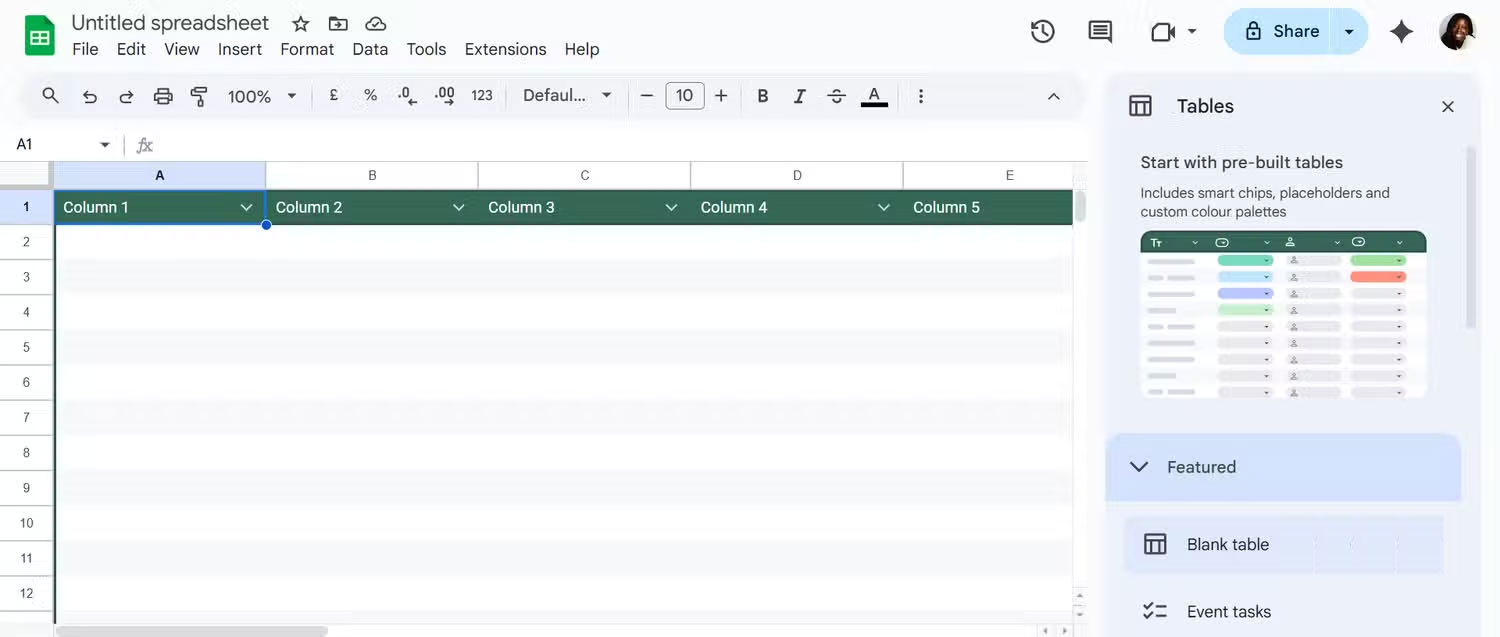The width and height of the screenshot is (1500, 637).
Task: Open the comments panel icon
Action: point(1099,31)
